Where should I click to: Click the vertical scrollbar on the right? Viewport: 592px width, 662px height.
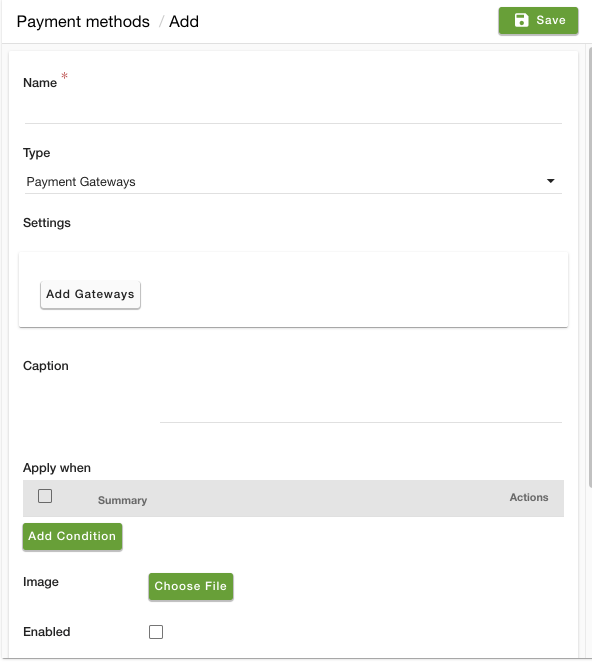(x=590, y=268)
